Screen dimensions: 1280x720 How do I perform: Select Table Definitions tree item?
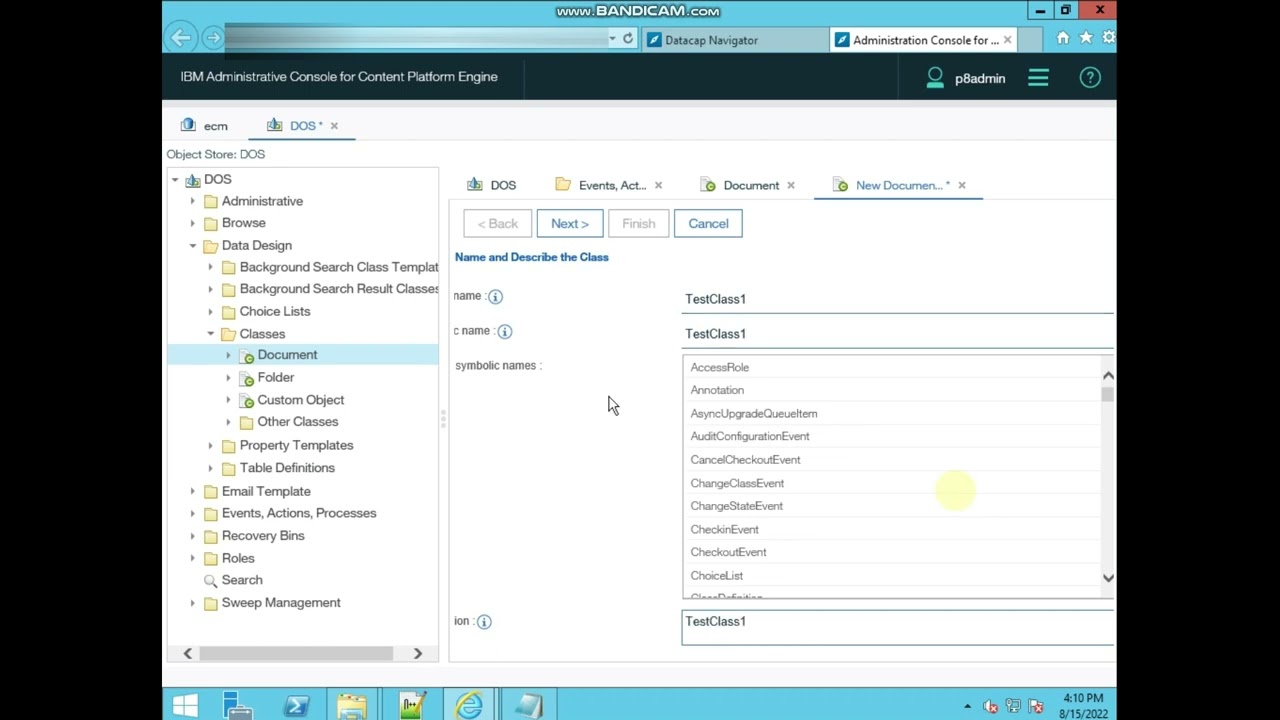click(x=287, y=468)
